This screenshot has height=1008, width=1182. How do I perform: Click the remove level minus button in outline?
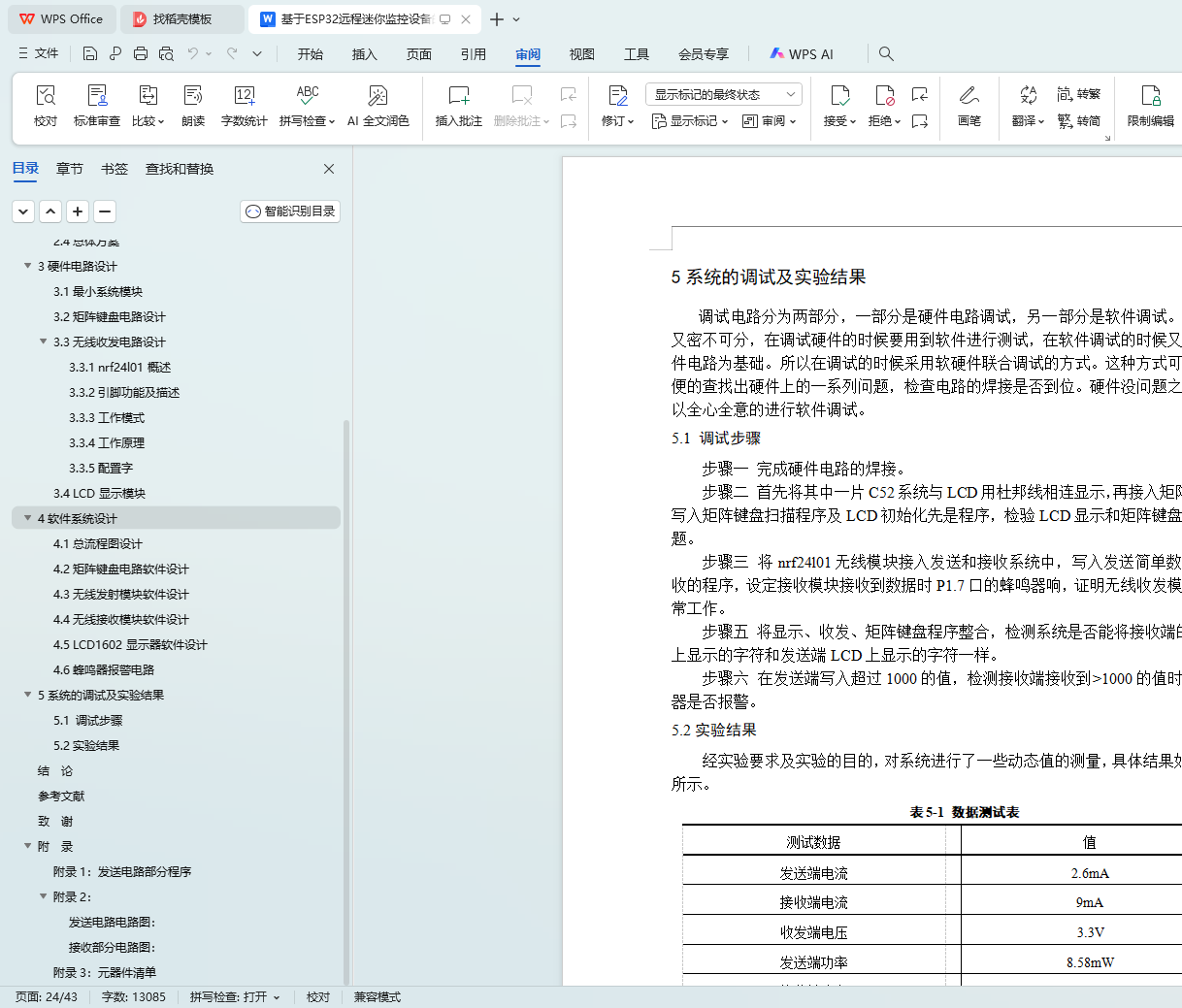(105, 211)
